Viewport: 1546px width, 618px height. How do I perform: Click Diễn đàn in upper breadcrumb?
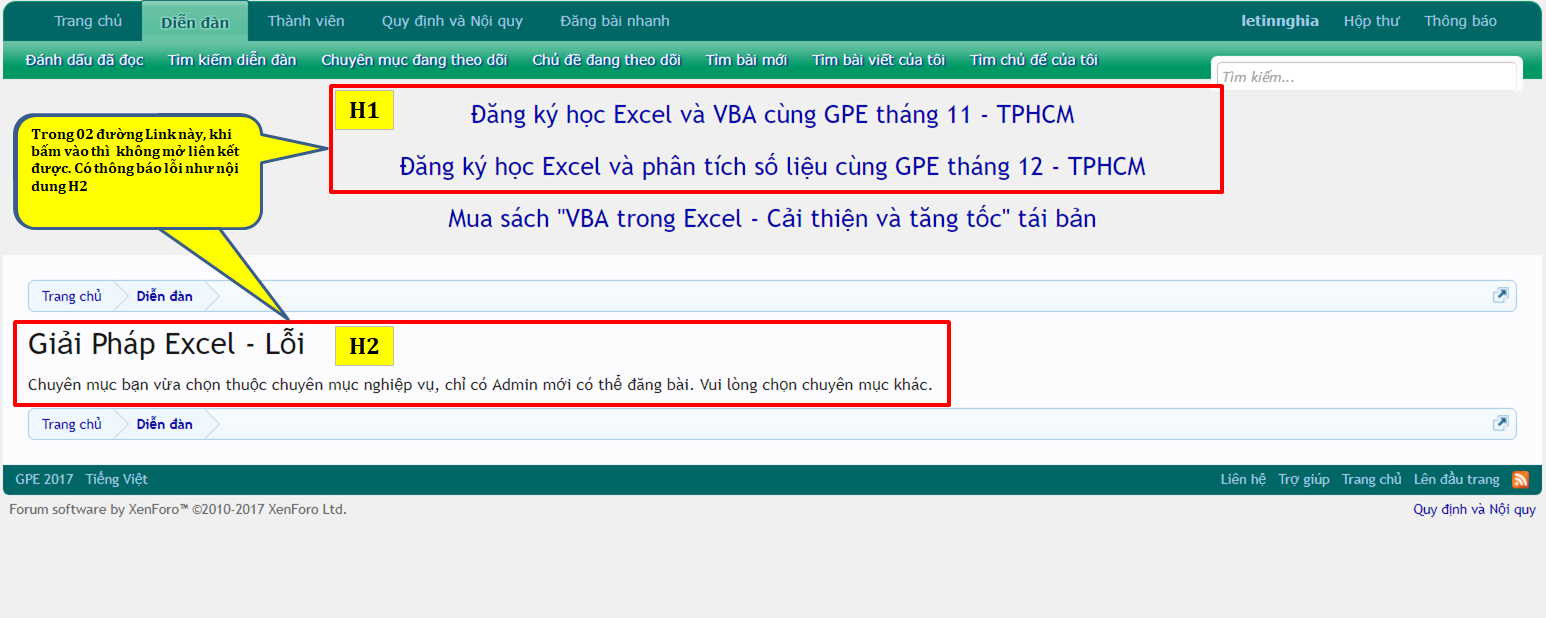pos(165,296)
